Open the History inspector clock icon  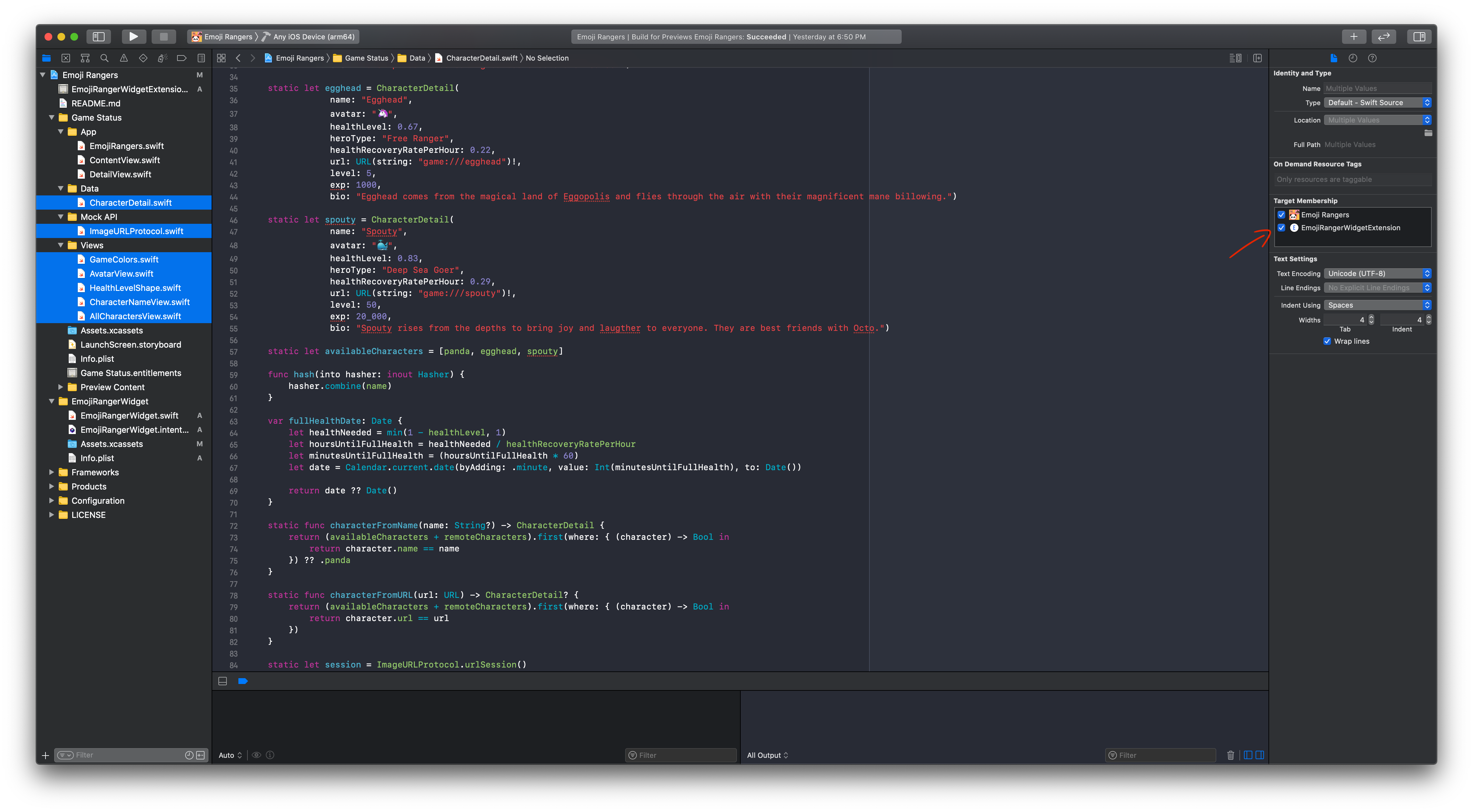pos(1352,58)
